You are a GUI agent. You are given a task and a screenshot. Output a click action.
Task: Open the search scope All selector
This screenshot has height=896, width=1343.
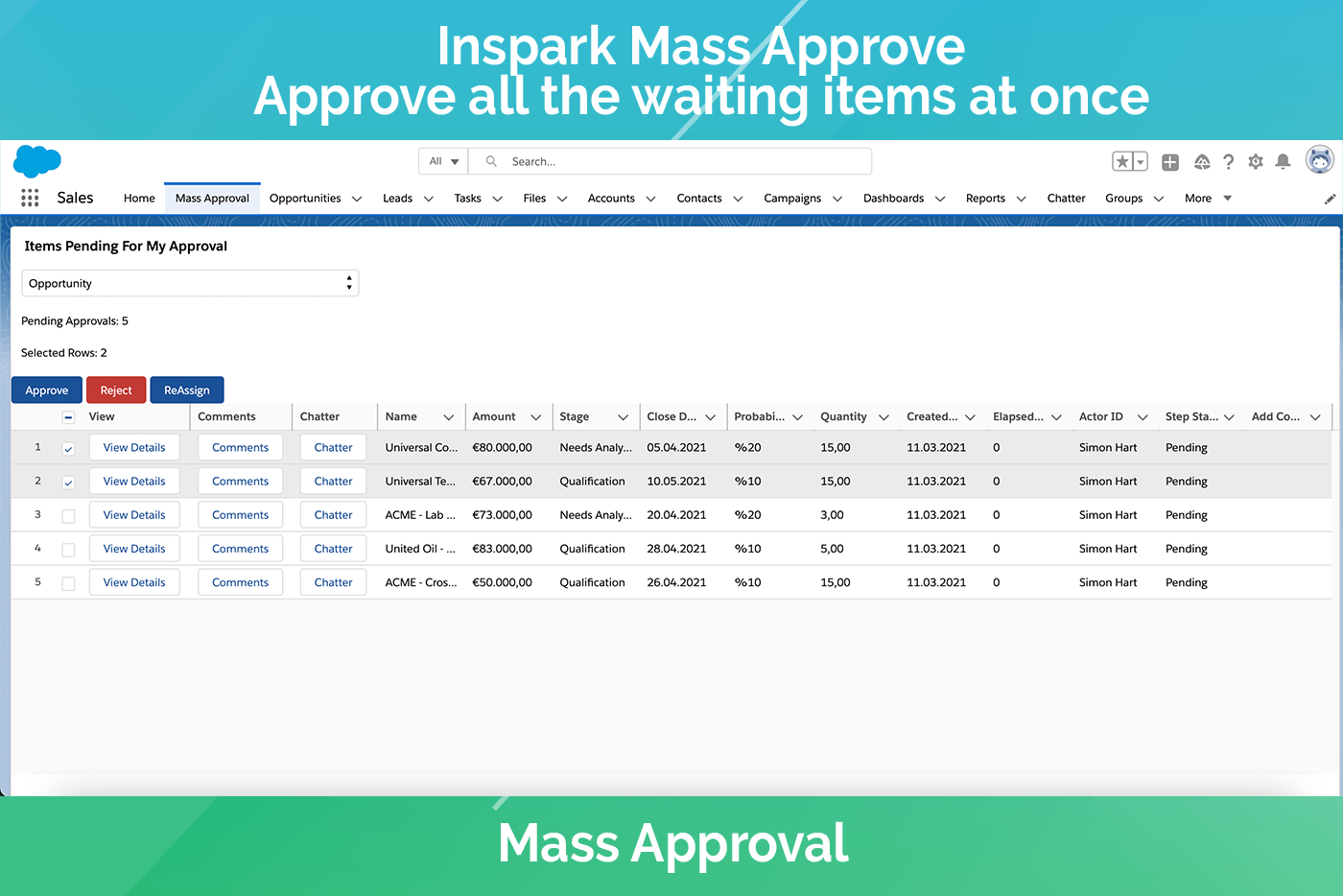coord(442,161)
